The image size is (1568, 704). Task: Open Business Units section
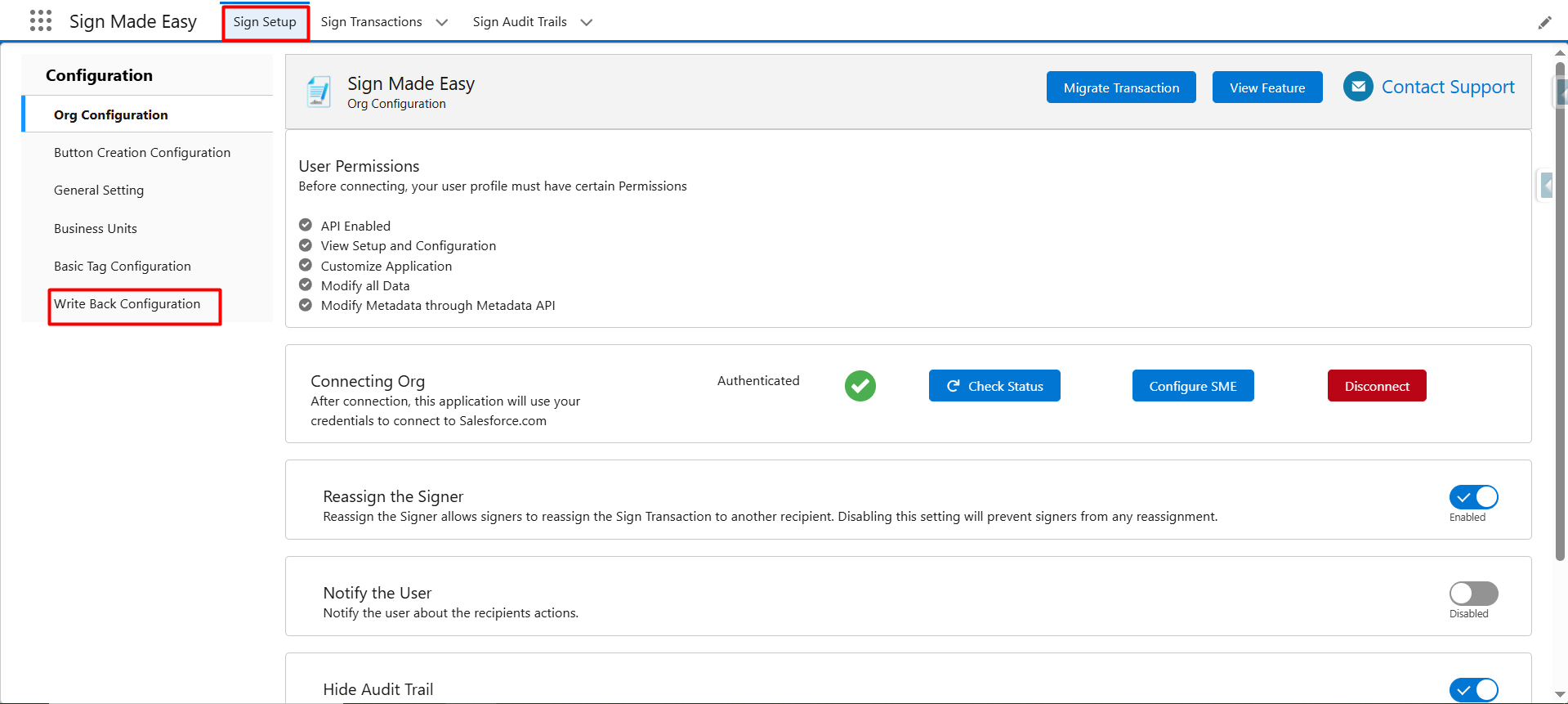[x=96, y=229]
